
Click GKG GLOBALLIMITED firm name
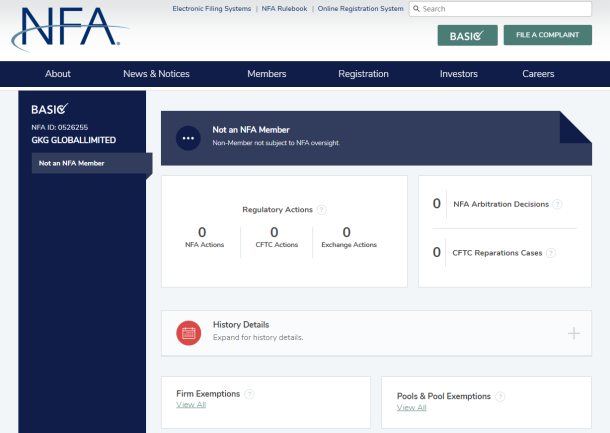[74, 140]
